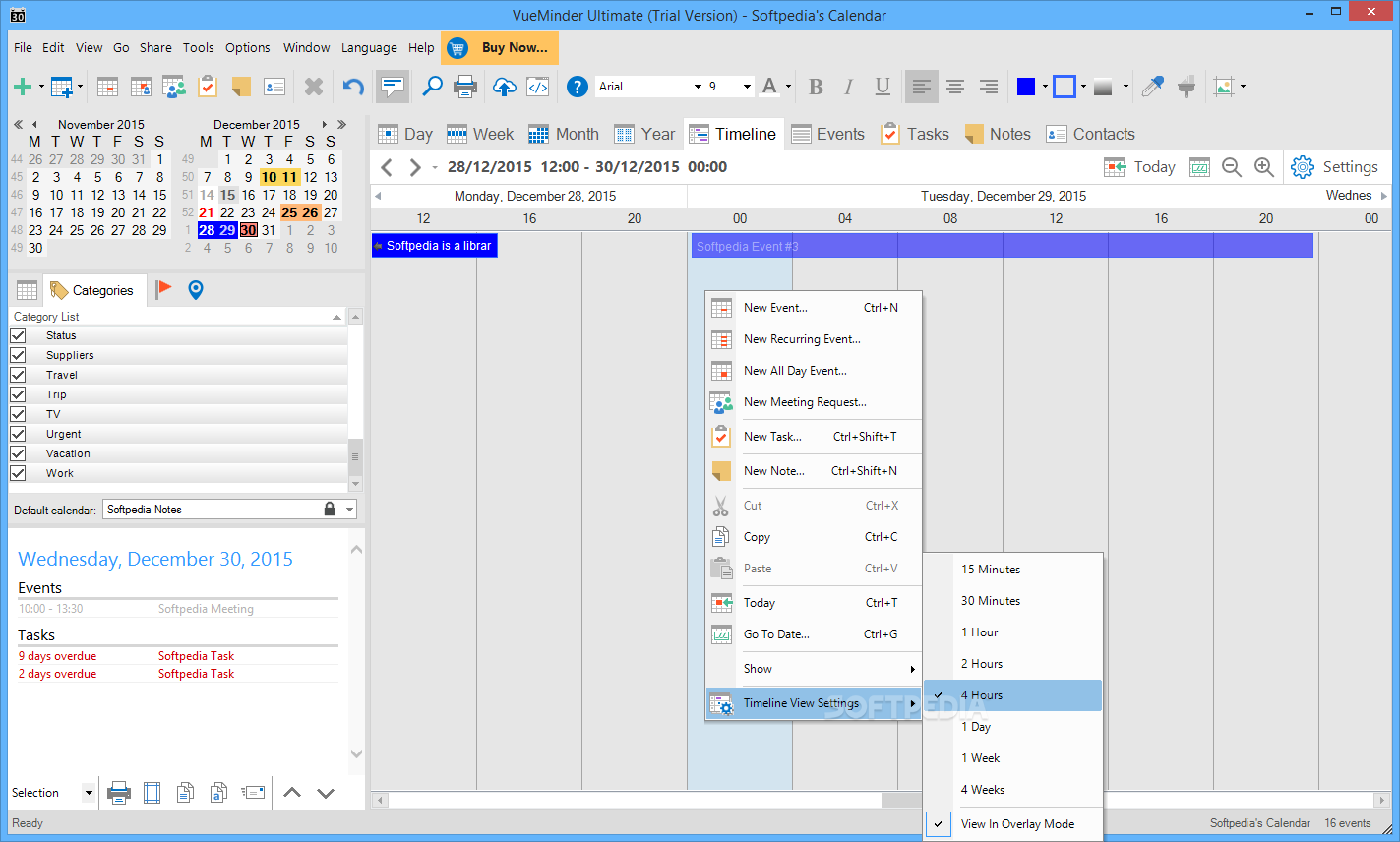Click the eyedropper color picker icon
The image size is (1400, 842).
(1152, 87)
